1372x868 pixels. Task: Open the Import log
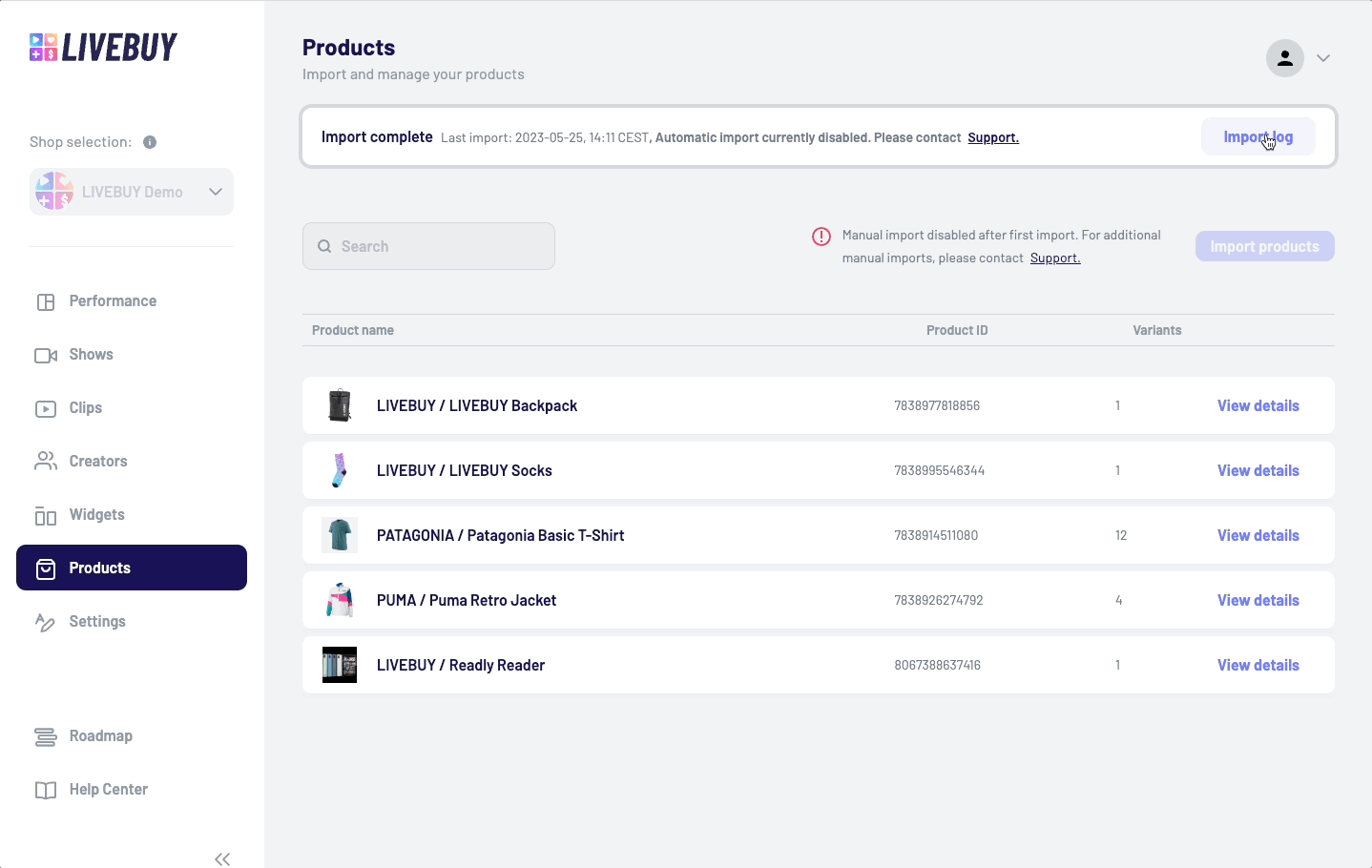click(x=1258, y=137)
